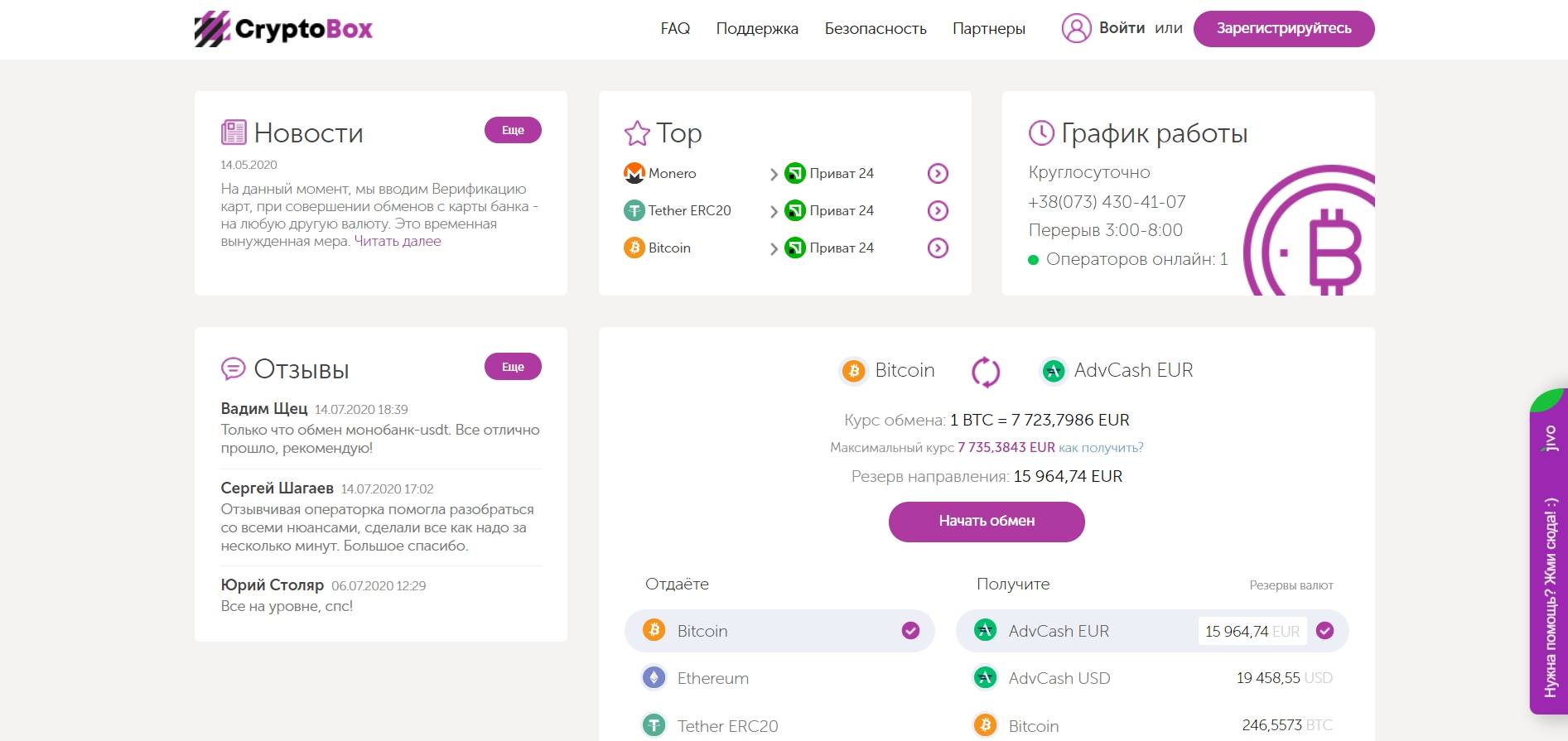Click the Приват 24 icon in Monero row
This screenshot has width=1568, height=741.
794,173
